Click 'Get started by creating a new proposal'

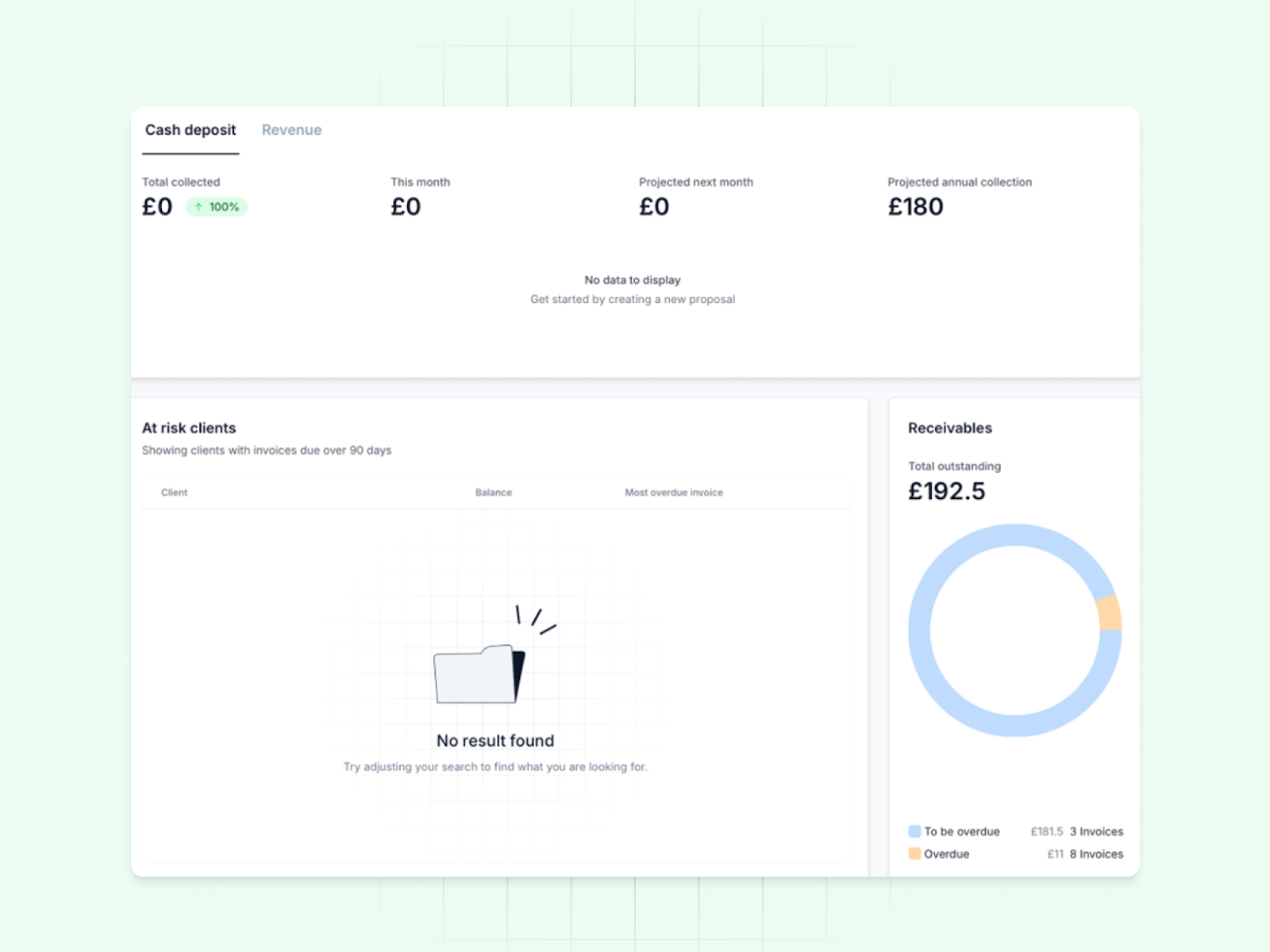coord(633,299)
